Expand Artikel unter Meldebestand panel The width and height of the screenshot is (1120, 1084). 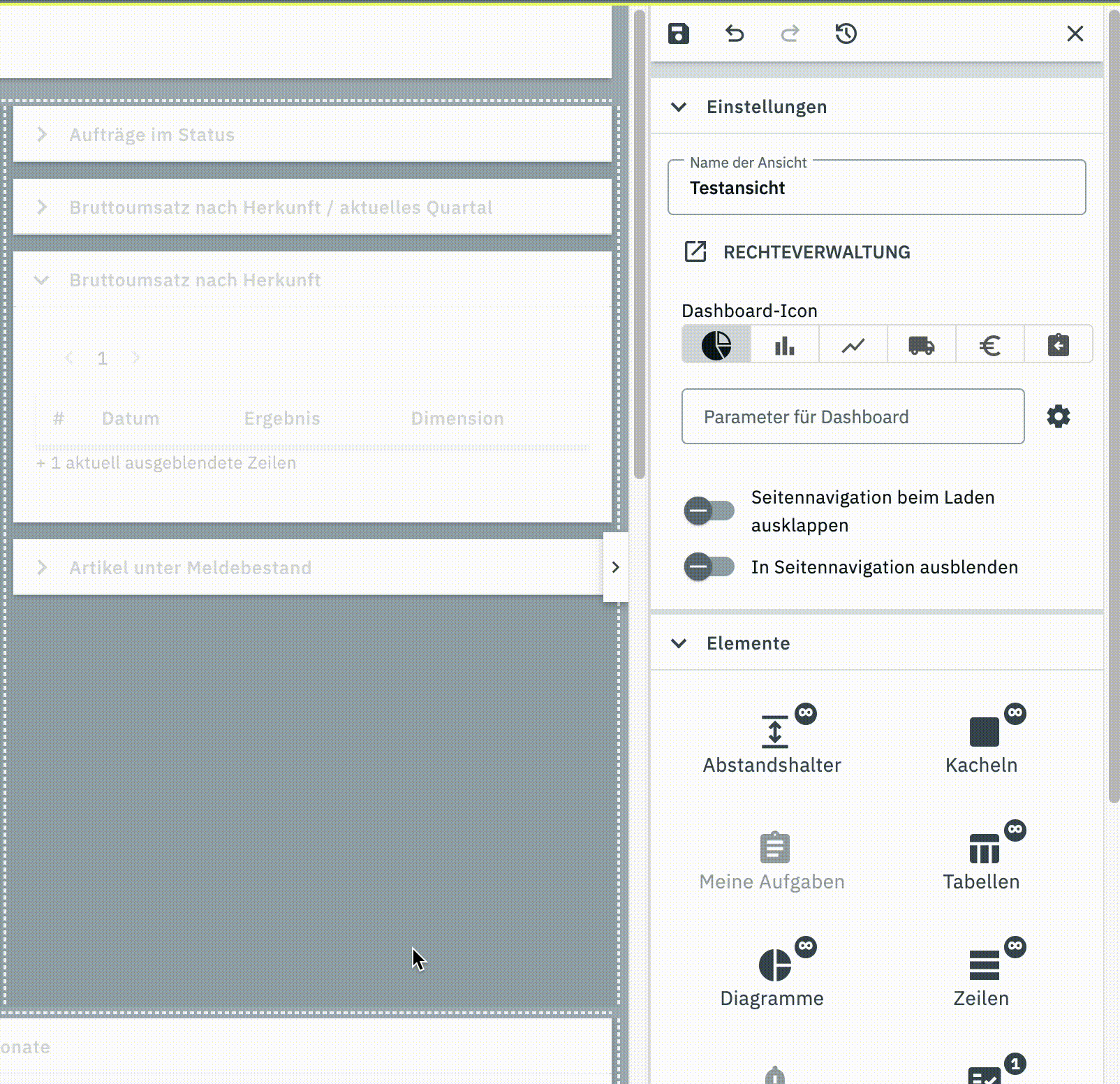(x=42, y=567)
